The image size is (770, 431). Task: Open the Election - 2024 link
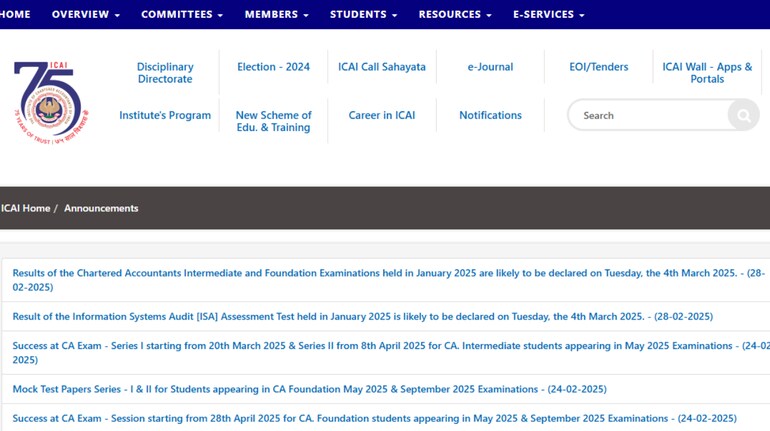coord(274,67)
